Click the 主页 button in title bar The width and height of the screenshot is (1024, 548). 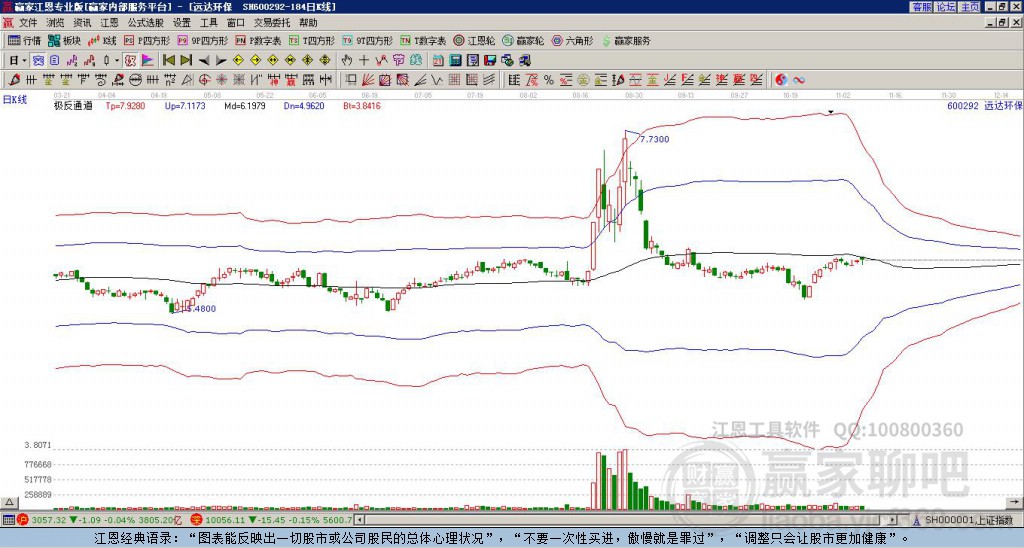pyautogui.click(x=969, y=7)
